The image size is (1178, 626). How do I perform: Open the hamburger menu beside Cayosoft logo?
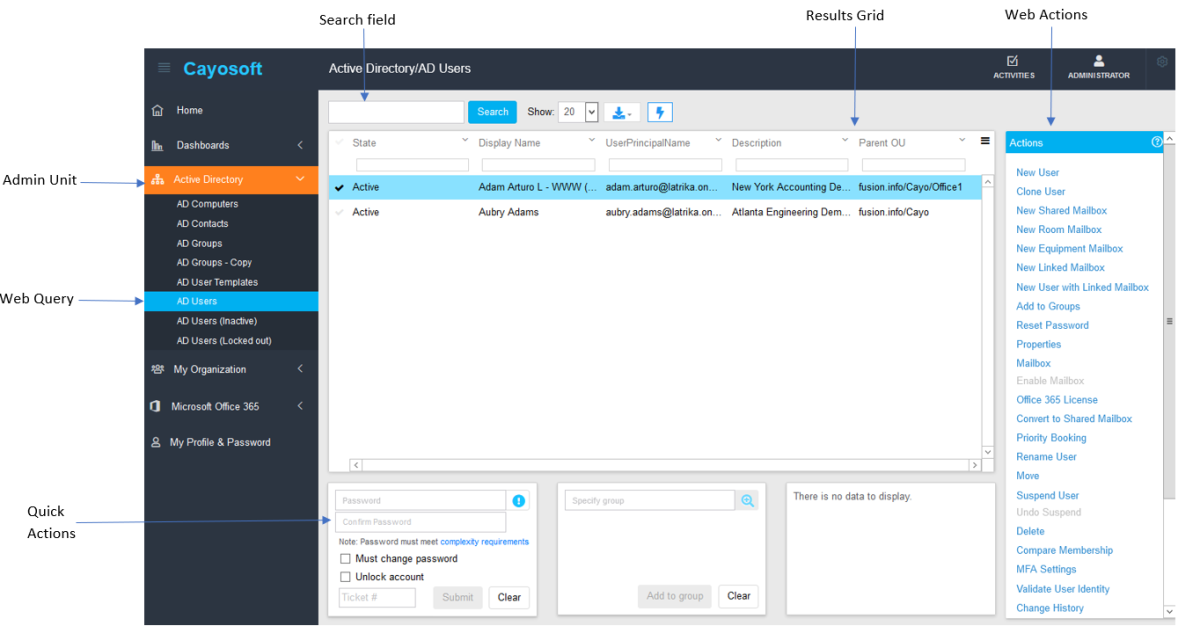pyautogui.click(x=164, y=68)
